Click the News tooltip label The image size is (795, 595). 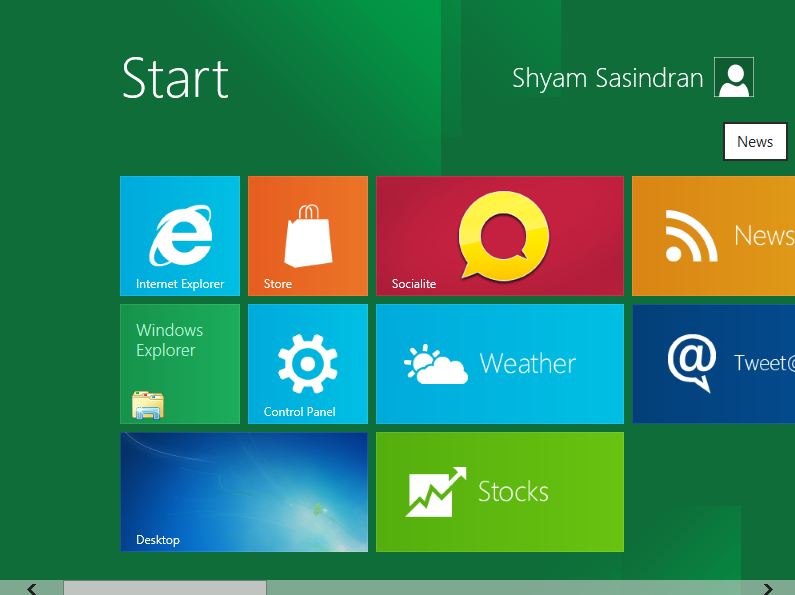(x=755, y=142)
